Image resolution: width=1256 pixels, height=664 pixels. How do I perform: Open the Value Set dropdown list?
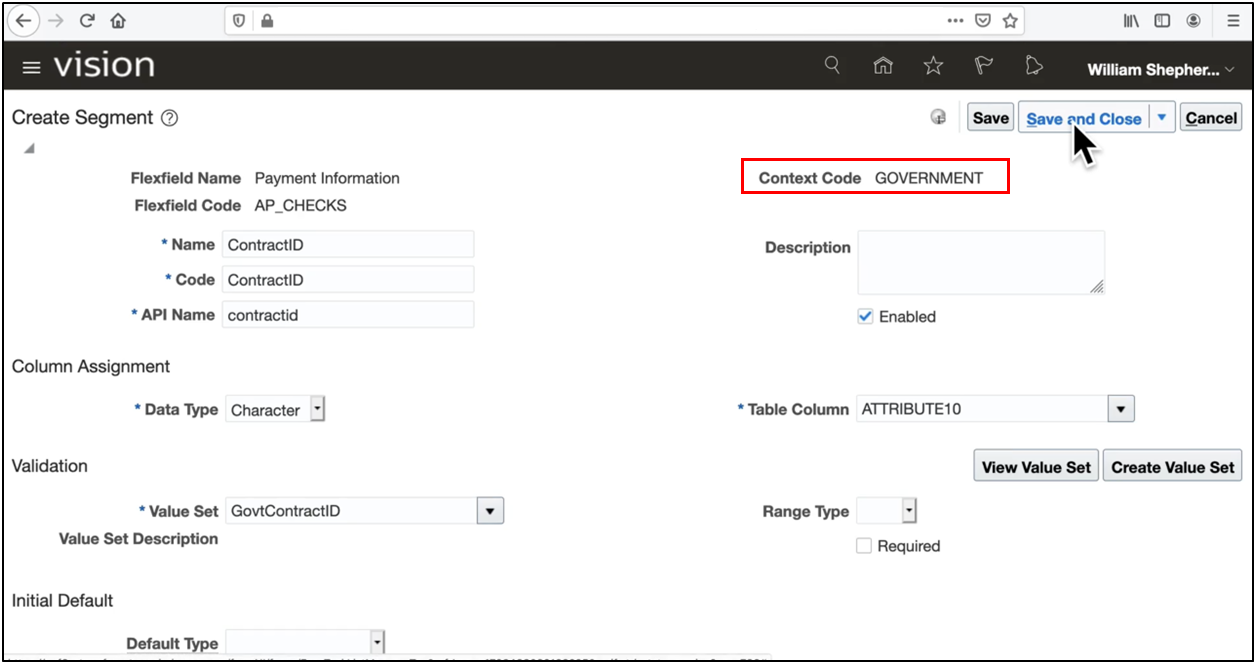point(489,511)
